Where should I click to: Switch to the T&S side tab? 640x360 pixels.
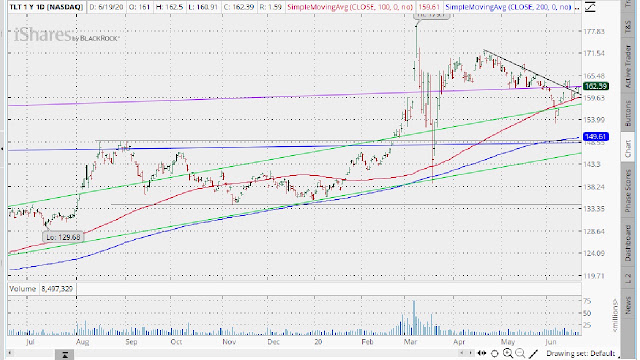coord(628,27)
